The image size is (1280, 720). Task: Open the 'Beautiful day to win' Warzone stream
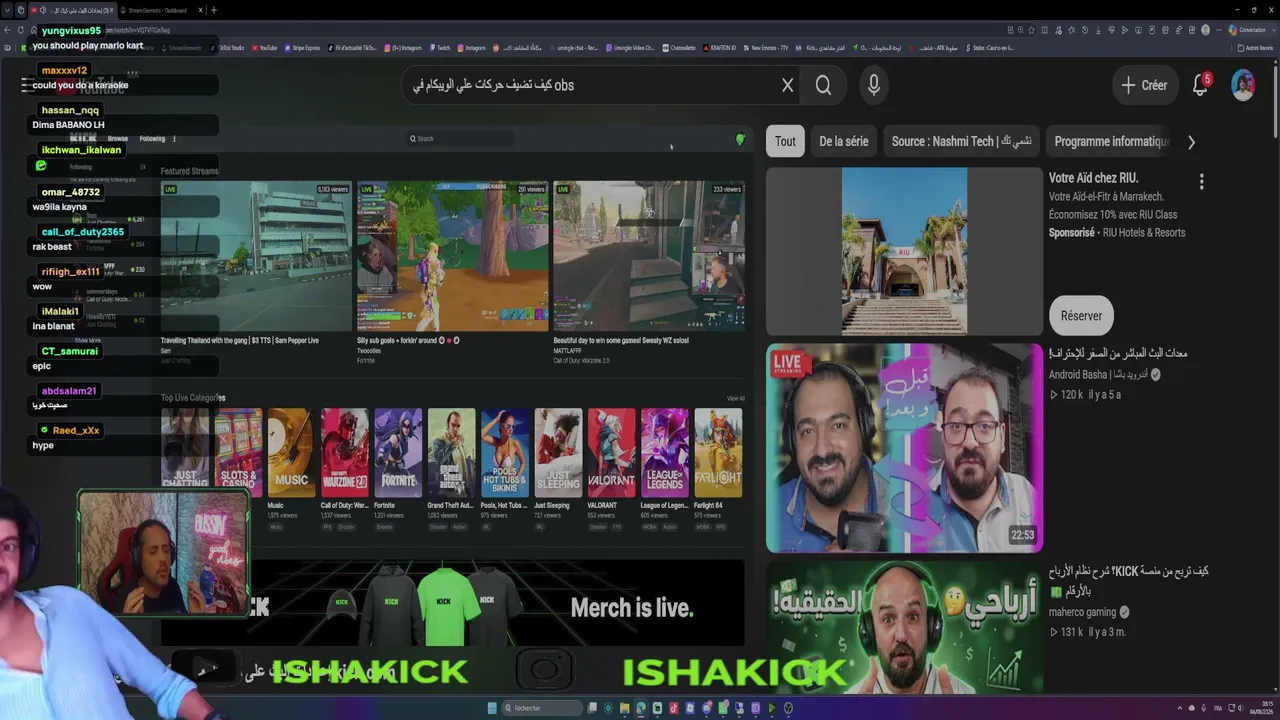point(649,256)
